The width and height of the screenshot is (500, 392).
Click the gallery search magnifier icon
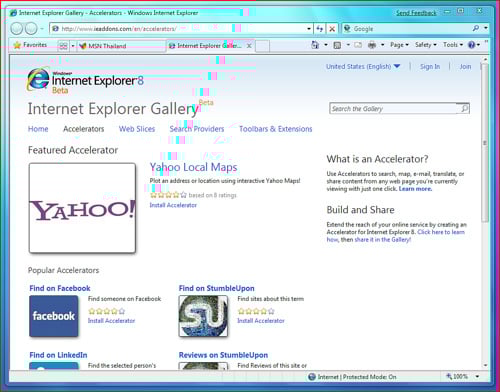(x=464, y=108)
